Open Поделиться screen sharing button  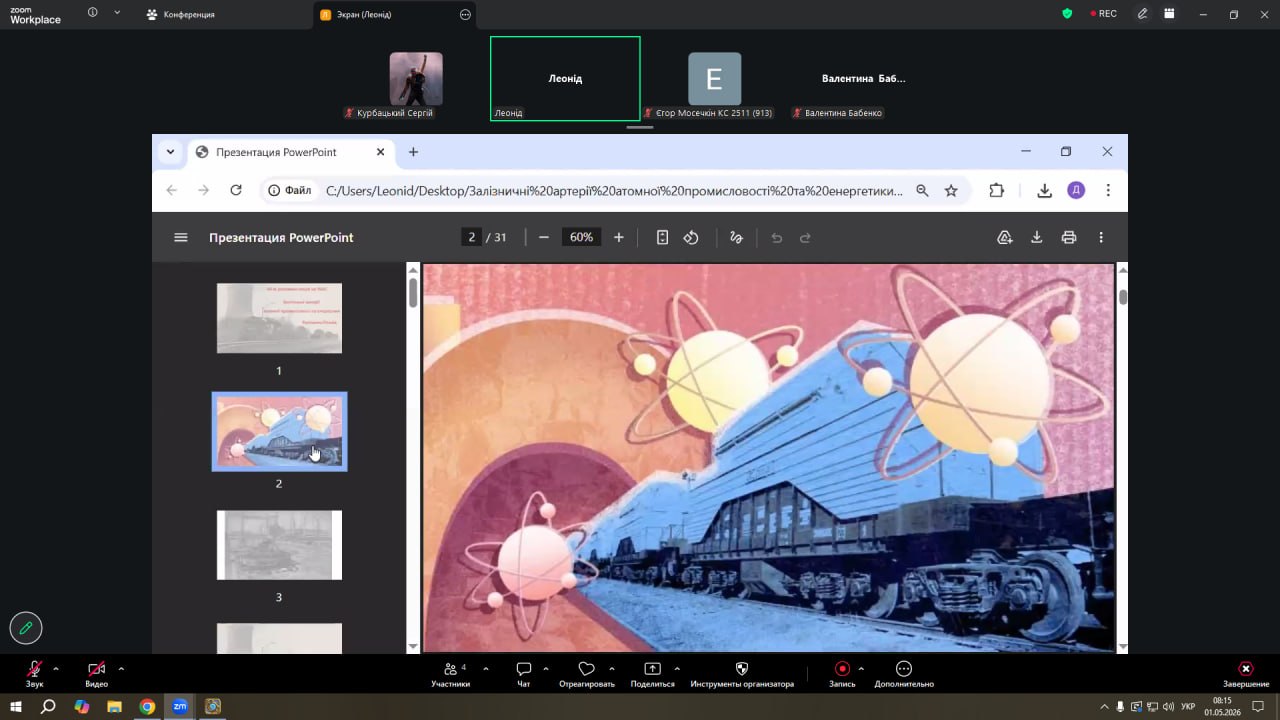652,675
